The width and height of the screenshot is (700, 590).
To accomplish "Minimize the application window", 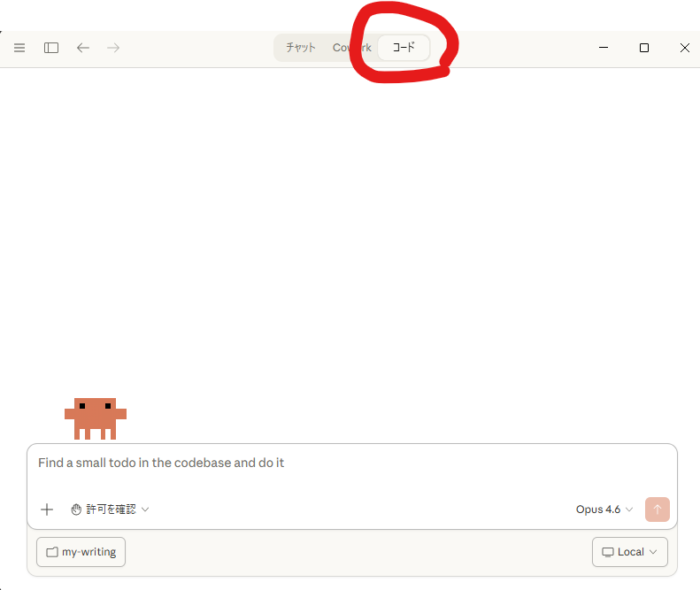I will 604,48.
